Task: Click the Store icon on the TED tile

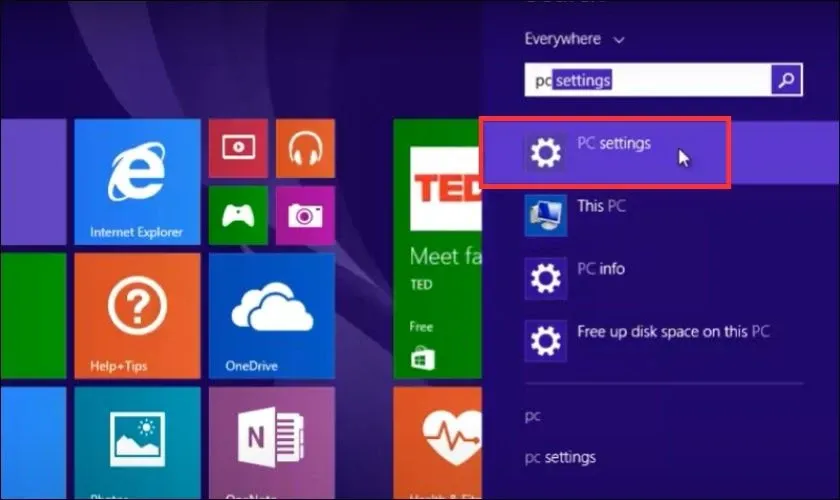Action: [x=423, y=359]
